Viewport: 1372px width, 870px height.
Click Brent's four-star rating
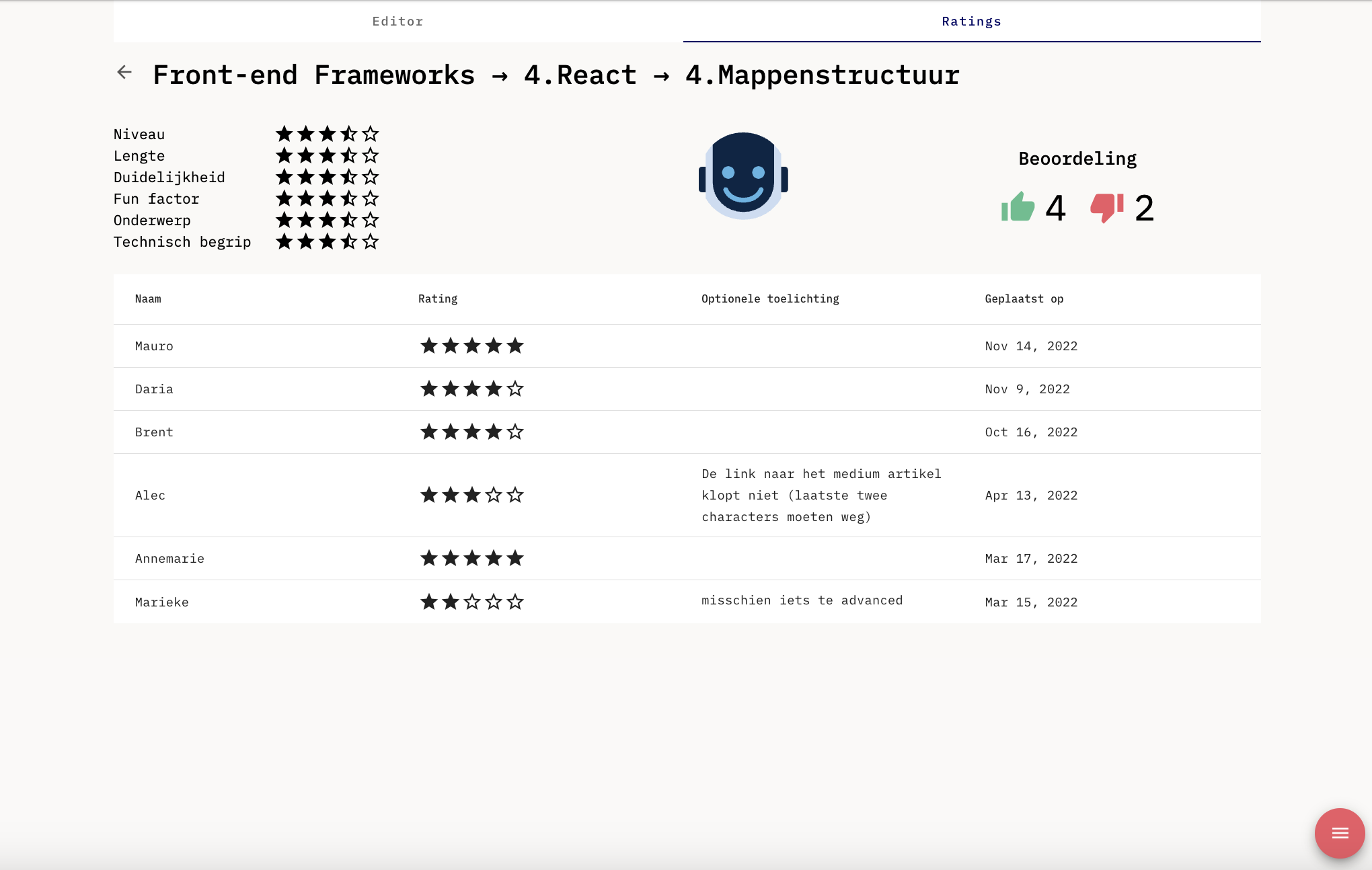(472, 432)
